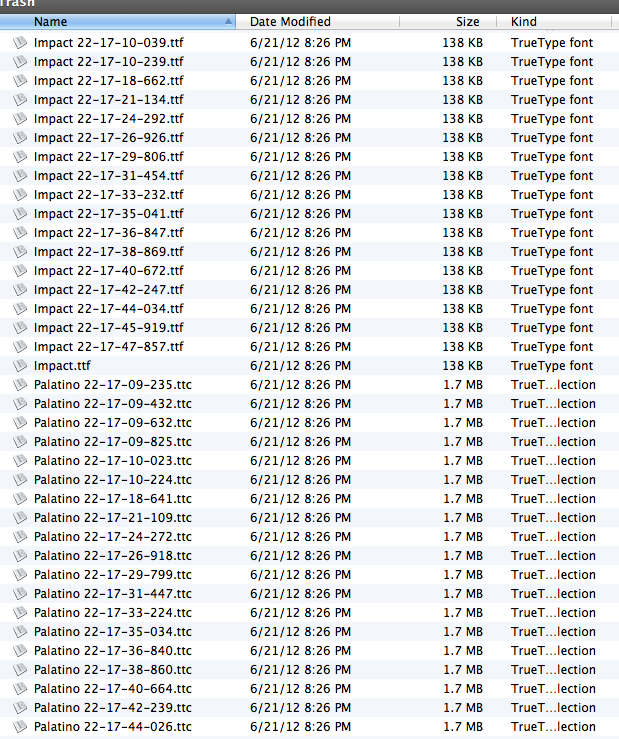
Task: Select file name Impact 22-17-47-857.ttf
Action: point(109,347)
